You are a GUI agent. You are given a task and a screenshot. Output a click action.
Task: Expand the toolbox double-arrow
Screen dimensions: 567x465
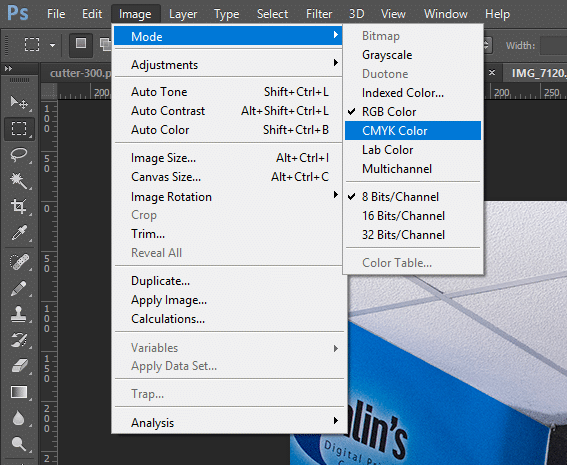8,68
